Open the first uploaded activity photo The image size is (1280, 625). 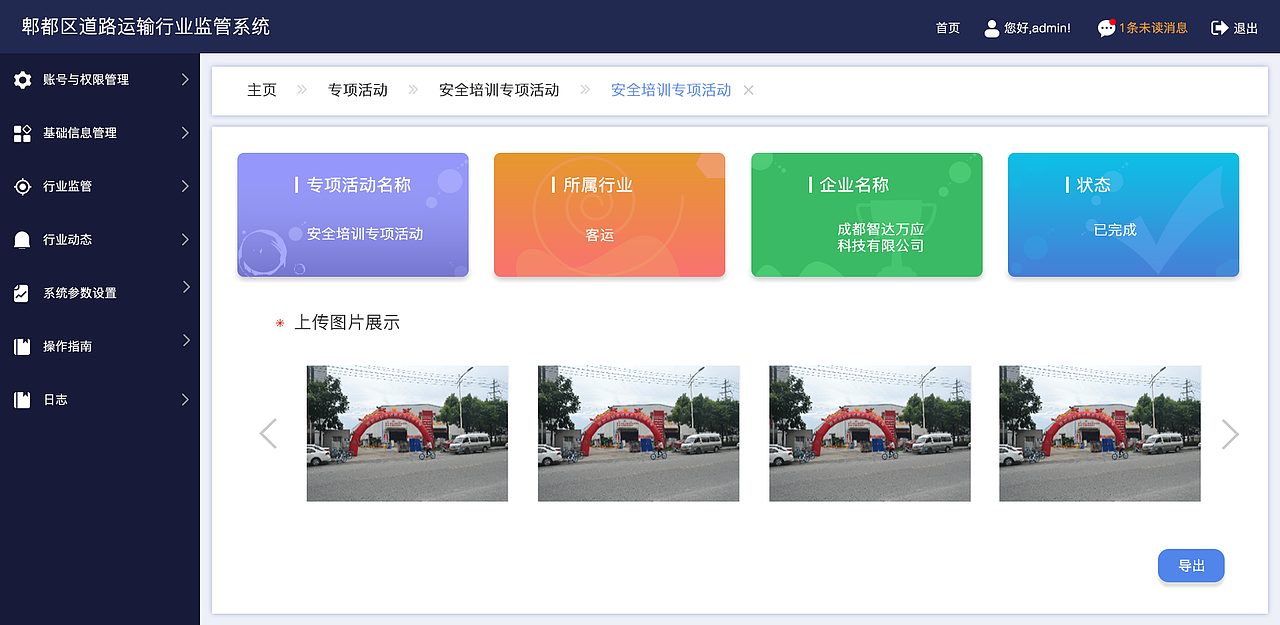pyautogui.click(x=406, y=433)
